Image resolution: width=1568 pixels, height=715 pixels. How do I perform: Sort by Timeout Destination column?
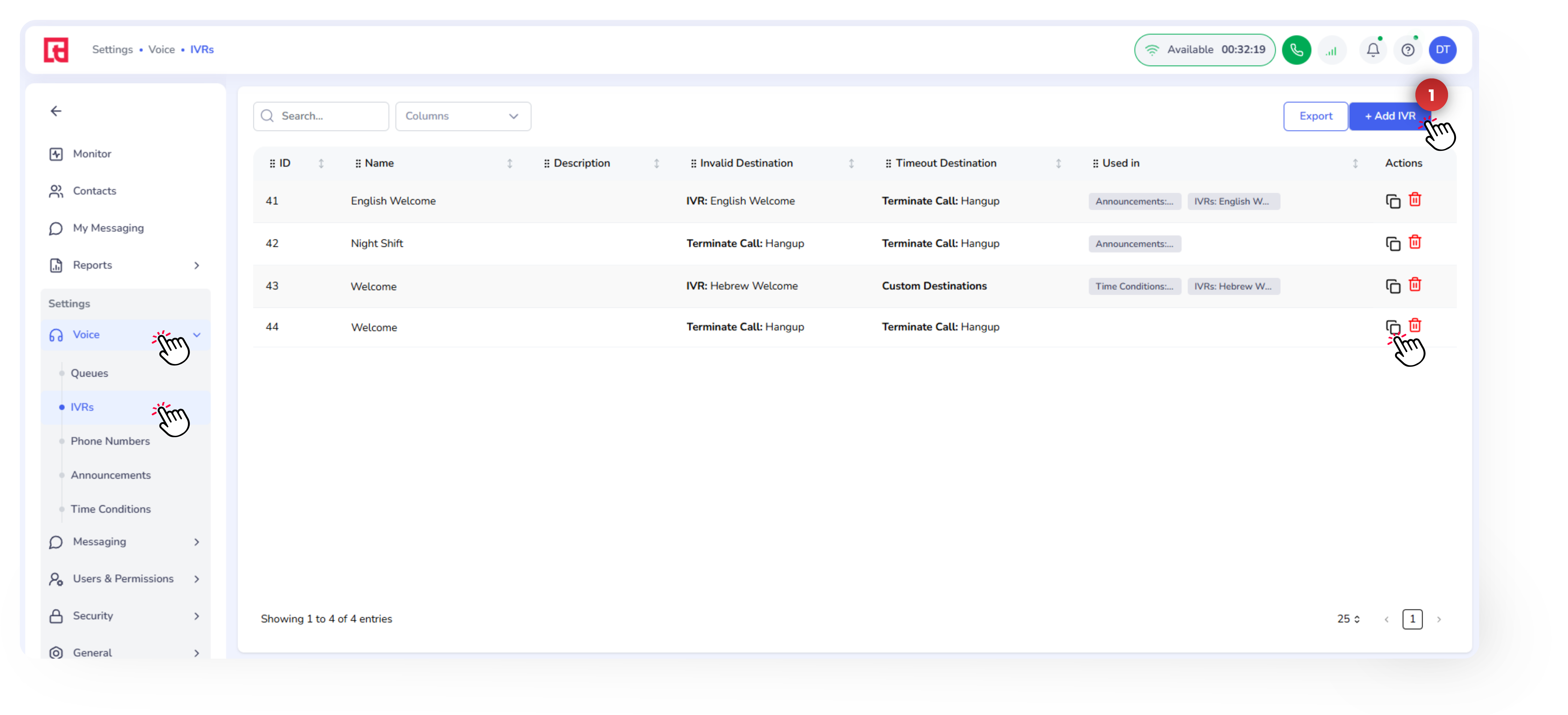tap(1058, 163)
